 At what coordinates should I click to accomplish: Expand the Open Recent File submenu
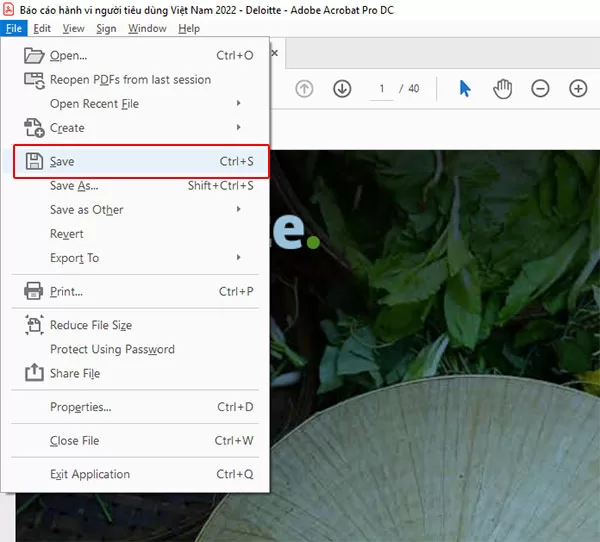tap(238, 103)
